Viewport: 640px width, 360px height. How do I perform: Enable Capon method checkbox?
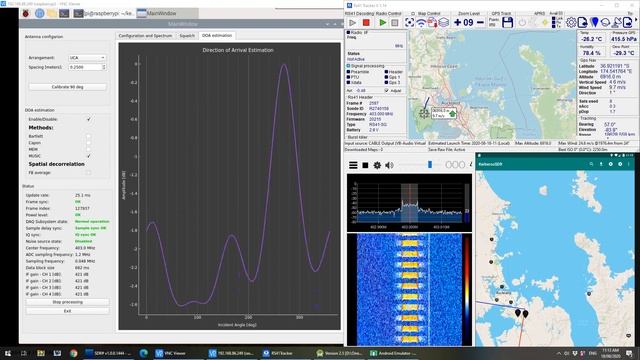89,143
